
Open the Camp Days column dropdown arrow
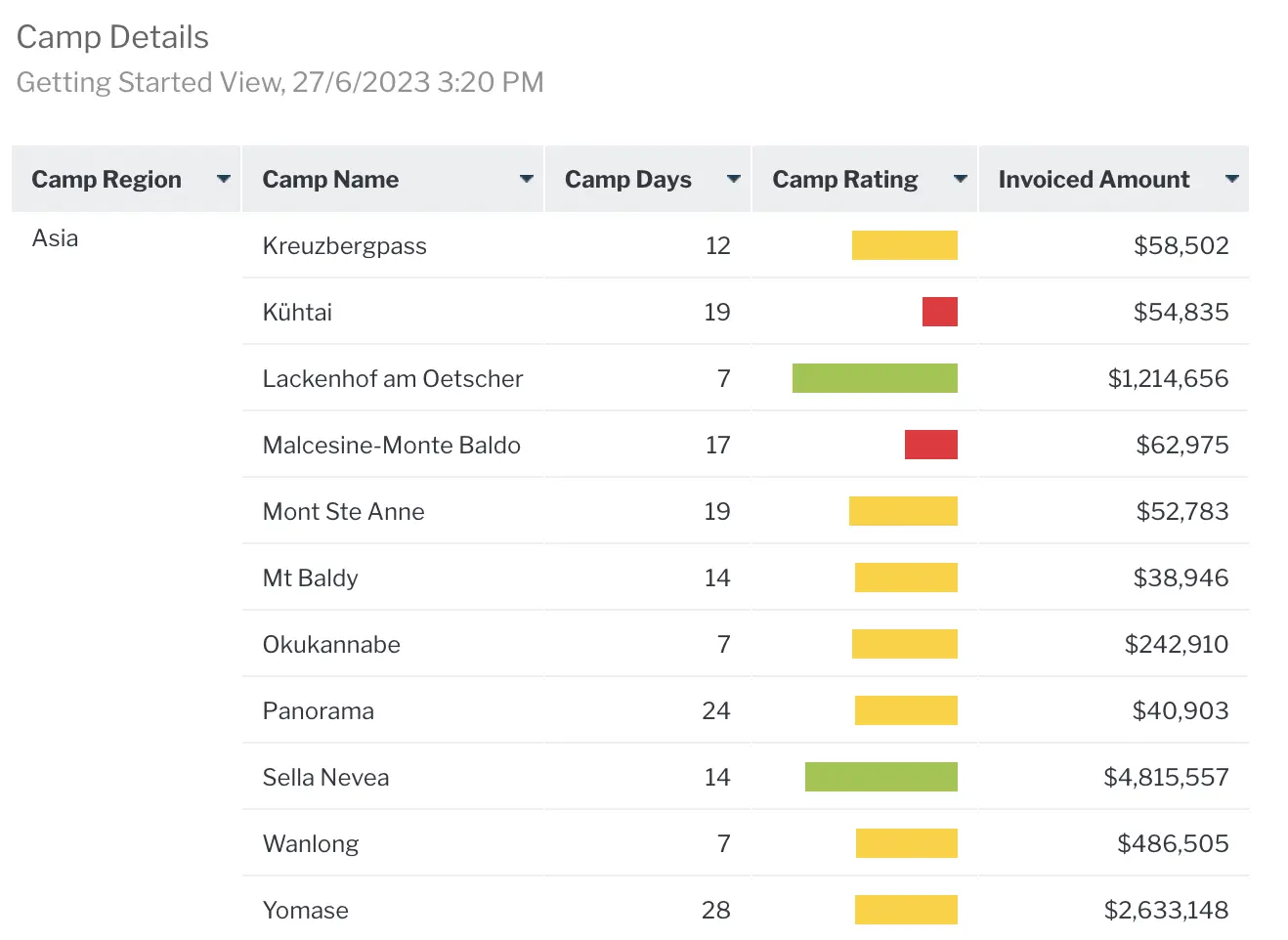point(734,179)
